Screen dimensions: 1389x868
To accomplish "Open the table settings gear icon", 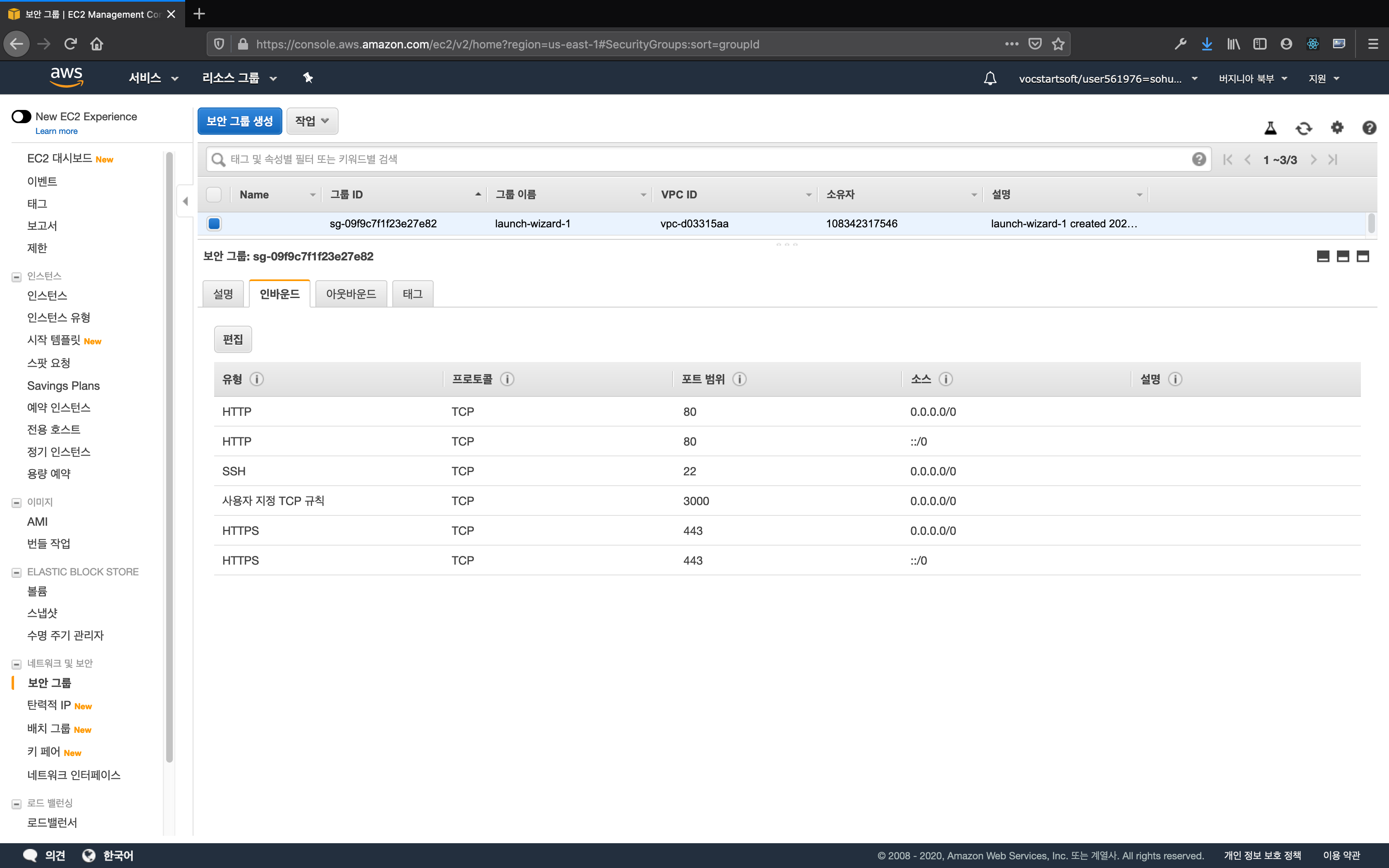I will click(x=1337, y=127).
